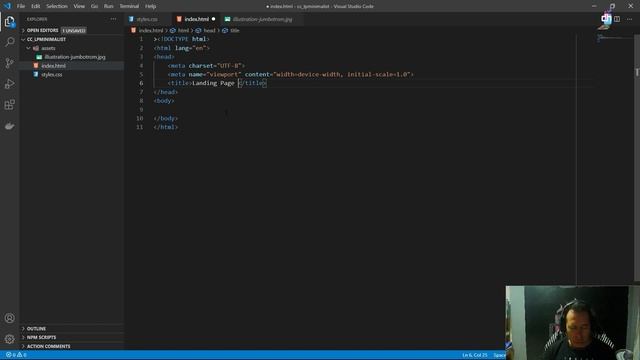Image resolution: width=640 pixels, height=360 pixels.
Task: Click the charset="UTF-8" meta line
Action: [206, 66]
